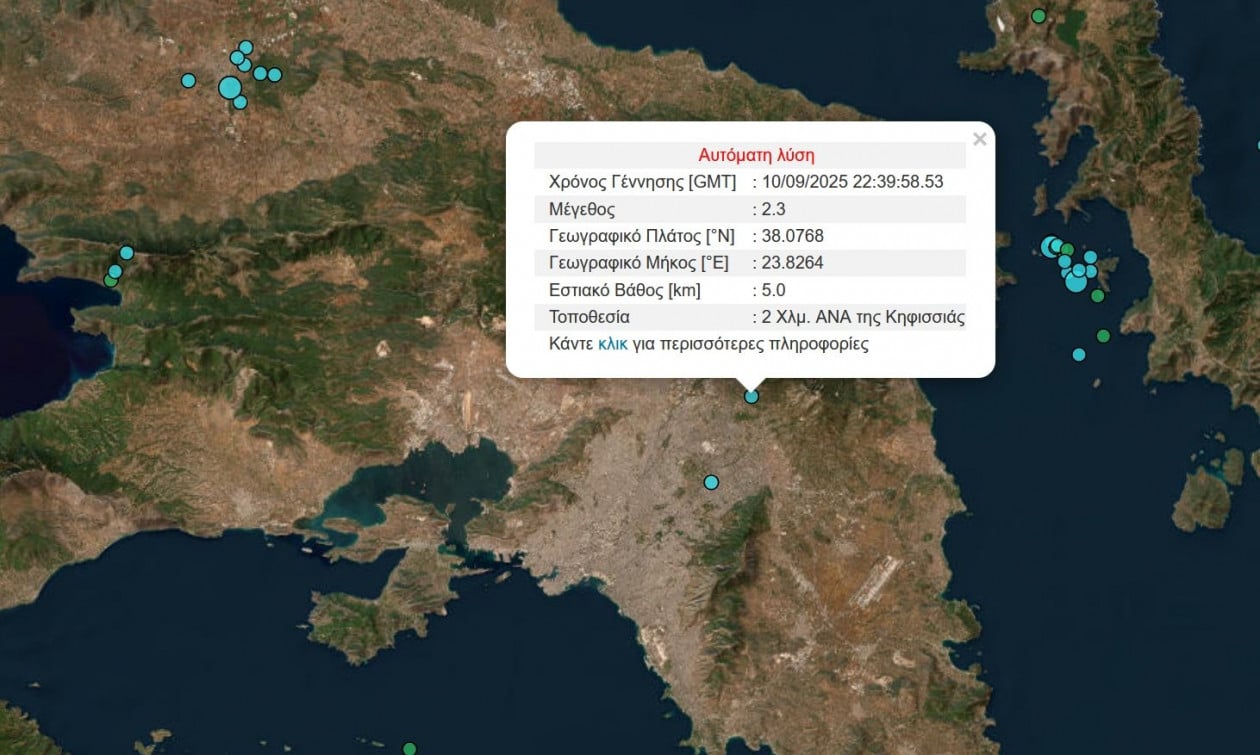Click the isolated leftmost marker of northwest cluster
Image resolution: width=1260 pixels, height=755 pixels.
(188, 80)
